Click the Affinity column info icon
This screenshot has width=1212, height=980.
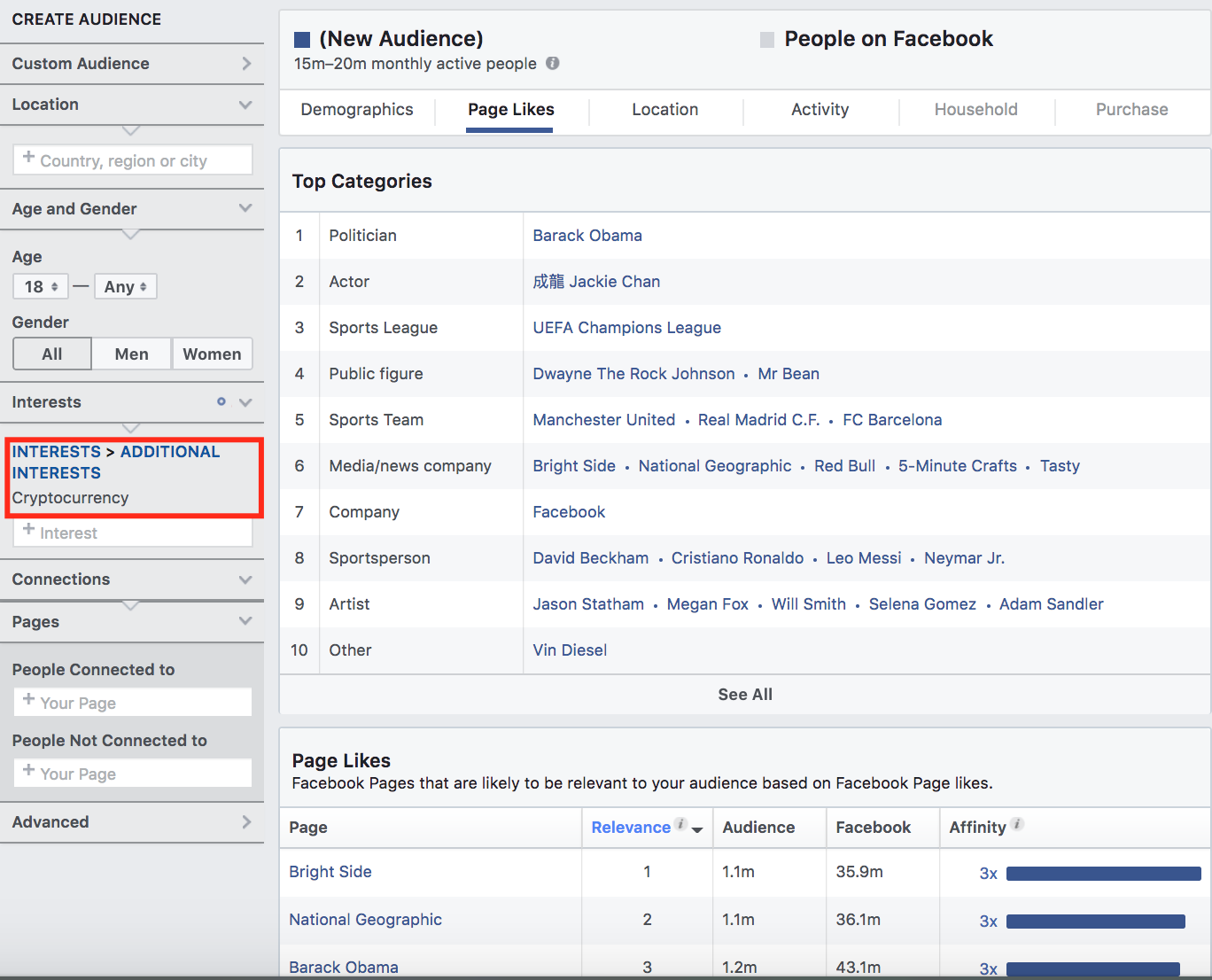(x=1018, y=824)
